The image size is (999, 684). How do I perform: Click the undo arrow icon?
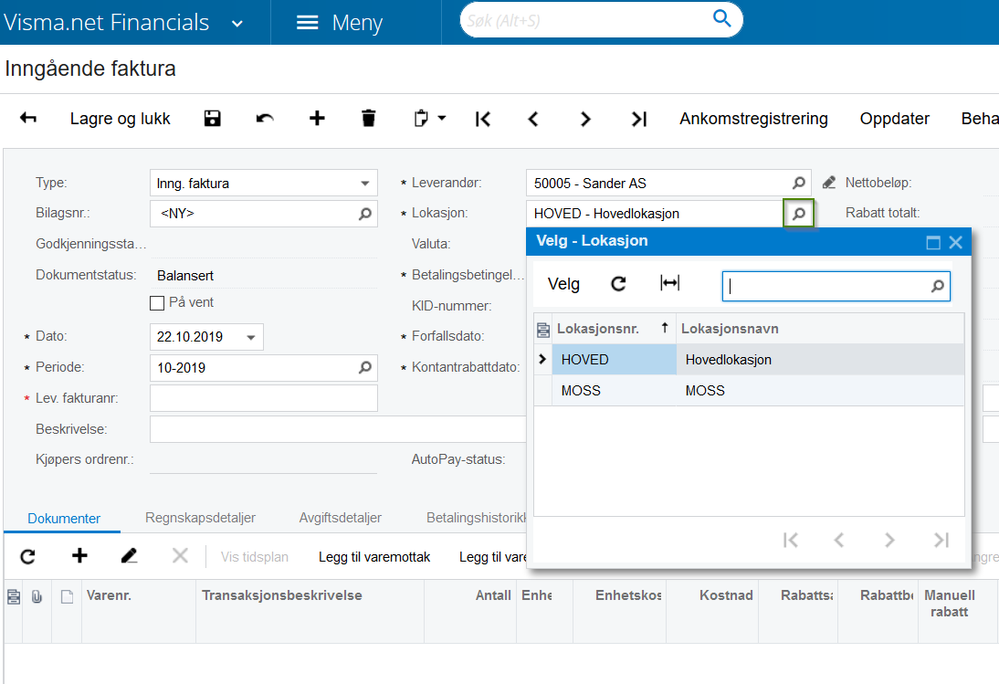point(265,118)
